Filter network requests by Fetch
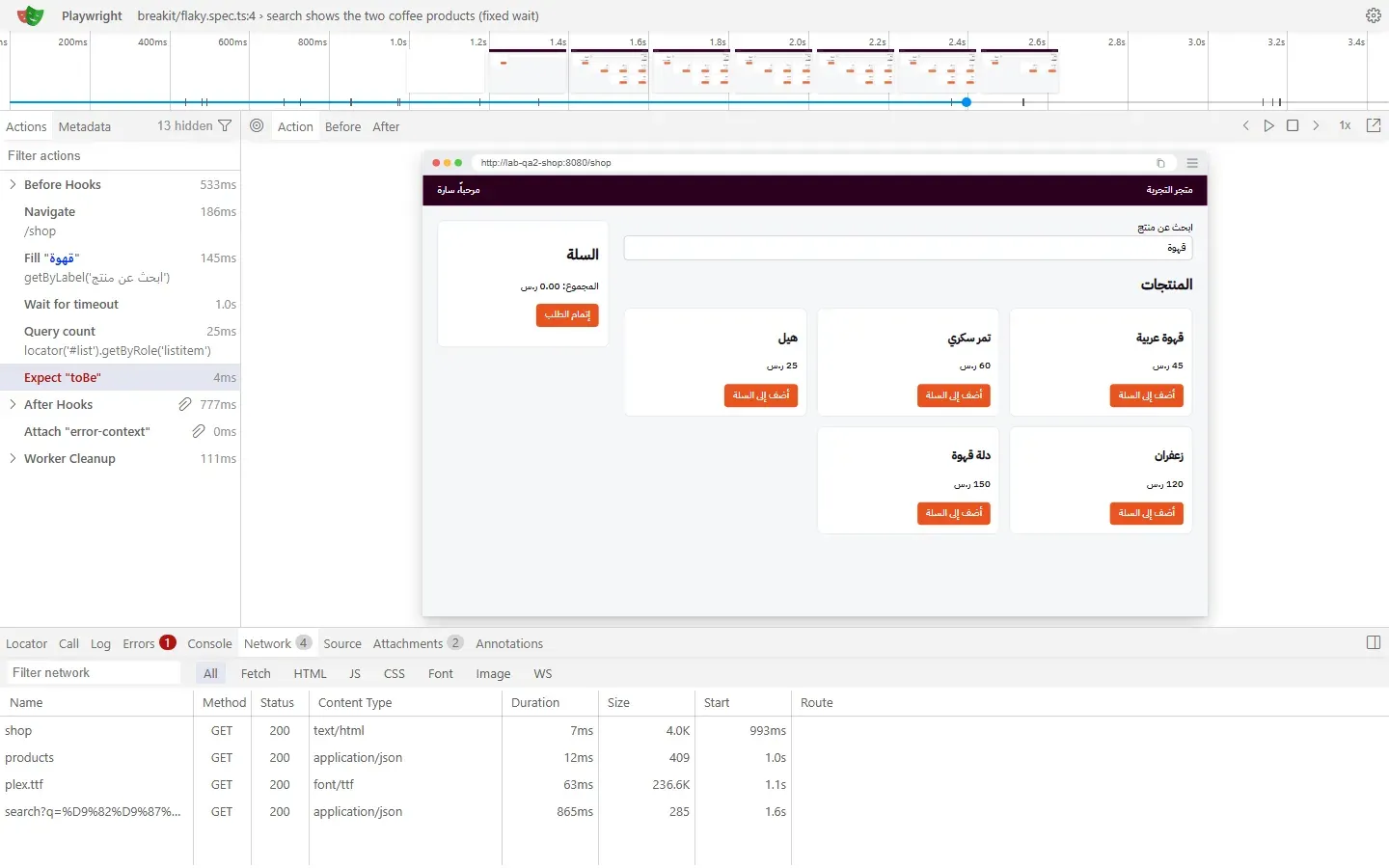Viewport: 1389px width, 868px height. click(x=256, y=673)
